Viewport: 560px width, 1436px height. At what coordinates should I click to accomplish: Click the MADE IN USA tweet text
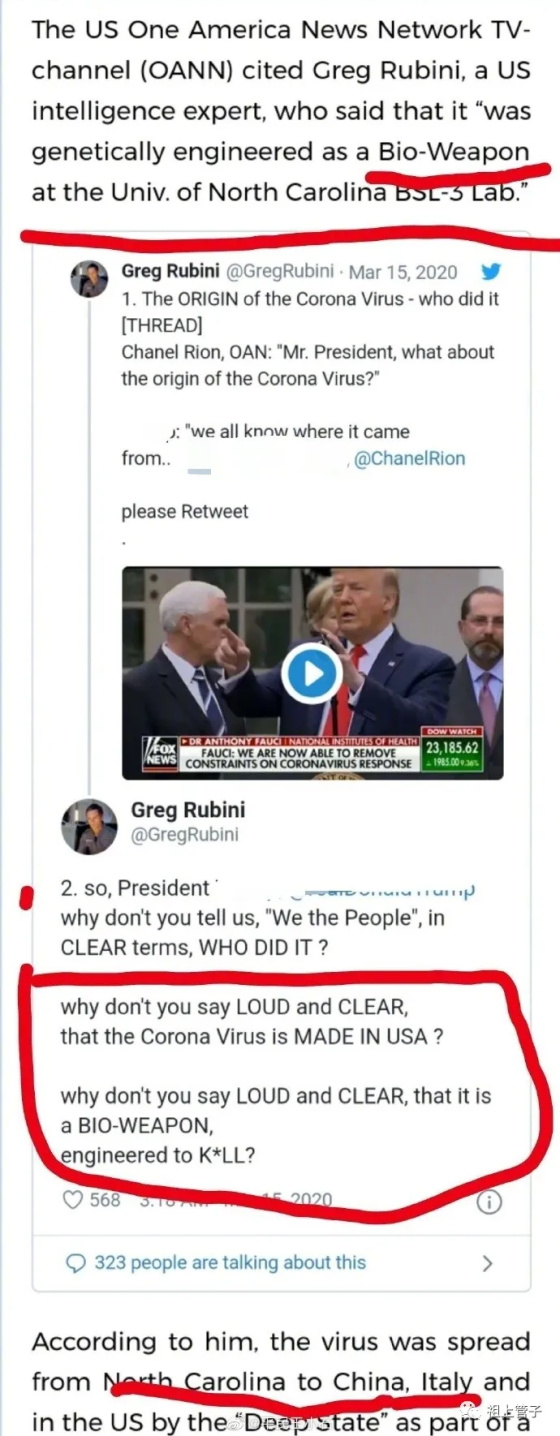click(x=252, y=1037)
